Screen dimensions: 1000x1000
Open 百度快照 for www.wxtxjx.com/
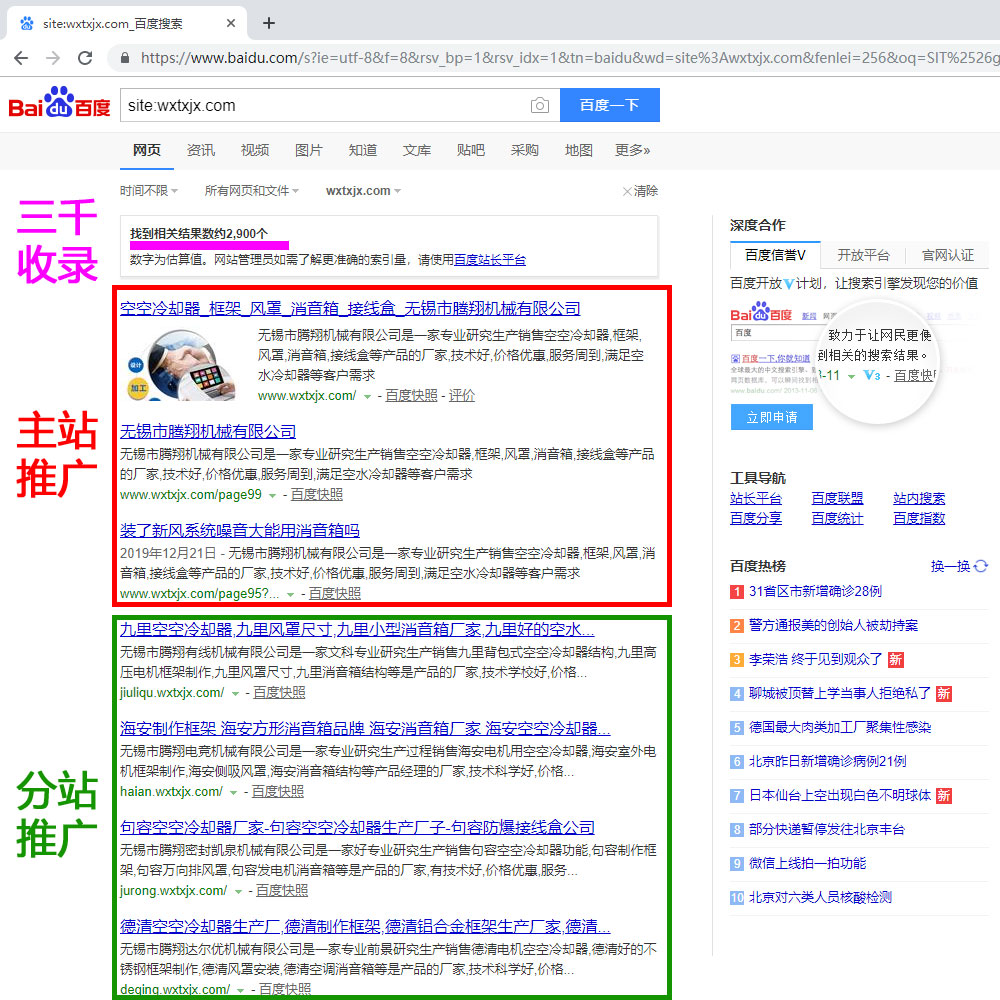tap(411, 395)
